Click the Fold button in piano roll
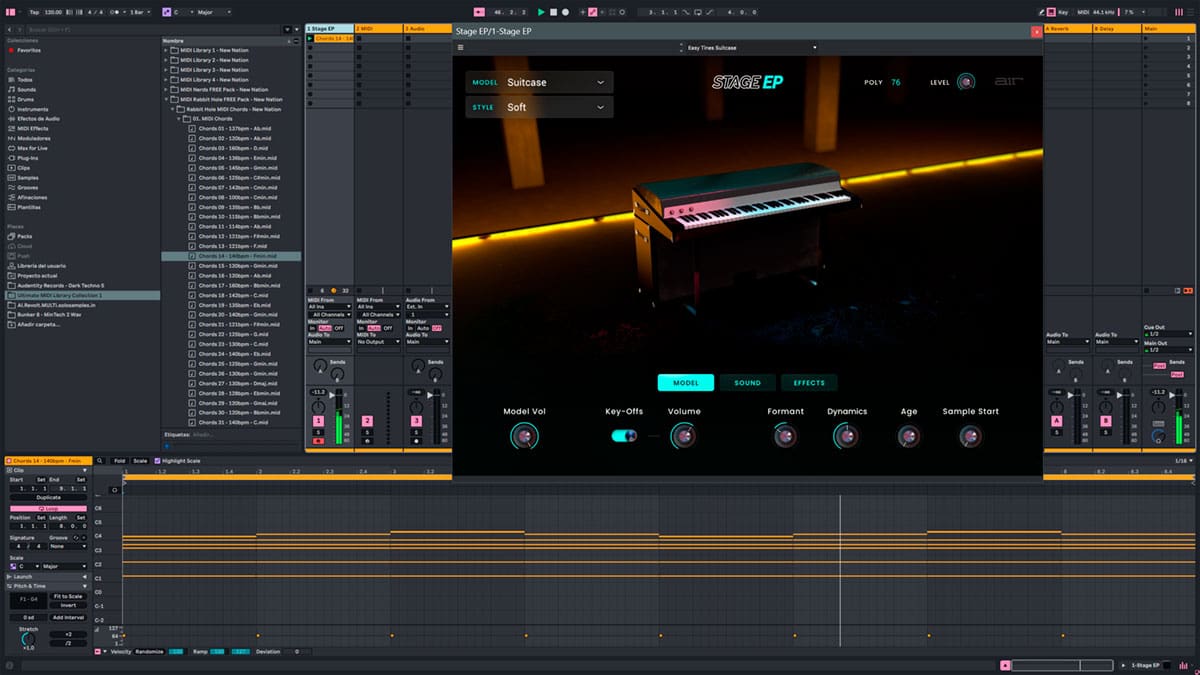 pos(119,460)
